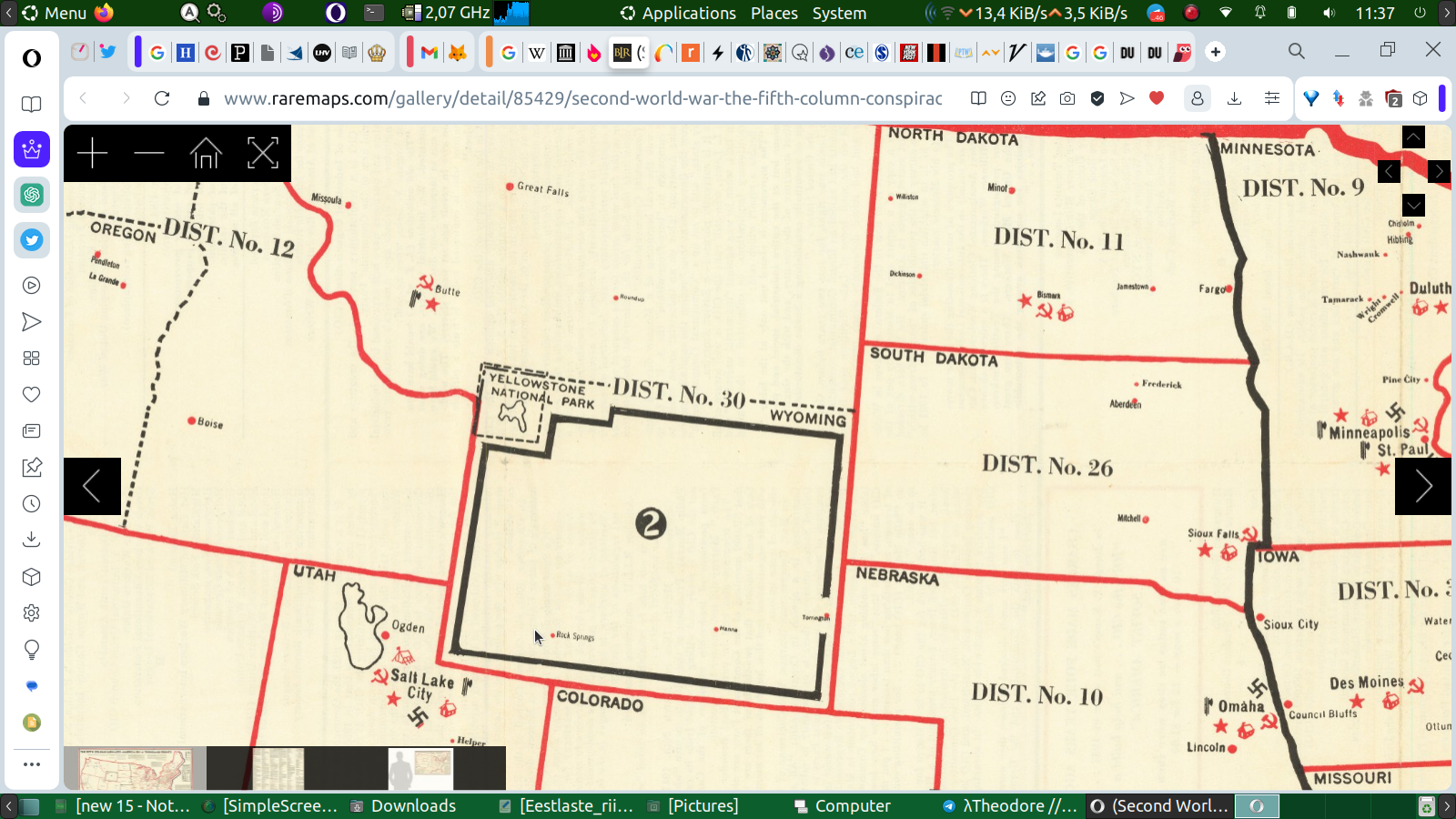Switch to the Reddit orange tab
This screenshot has height=819, width=1456.
coord(691,53)
